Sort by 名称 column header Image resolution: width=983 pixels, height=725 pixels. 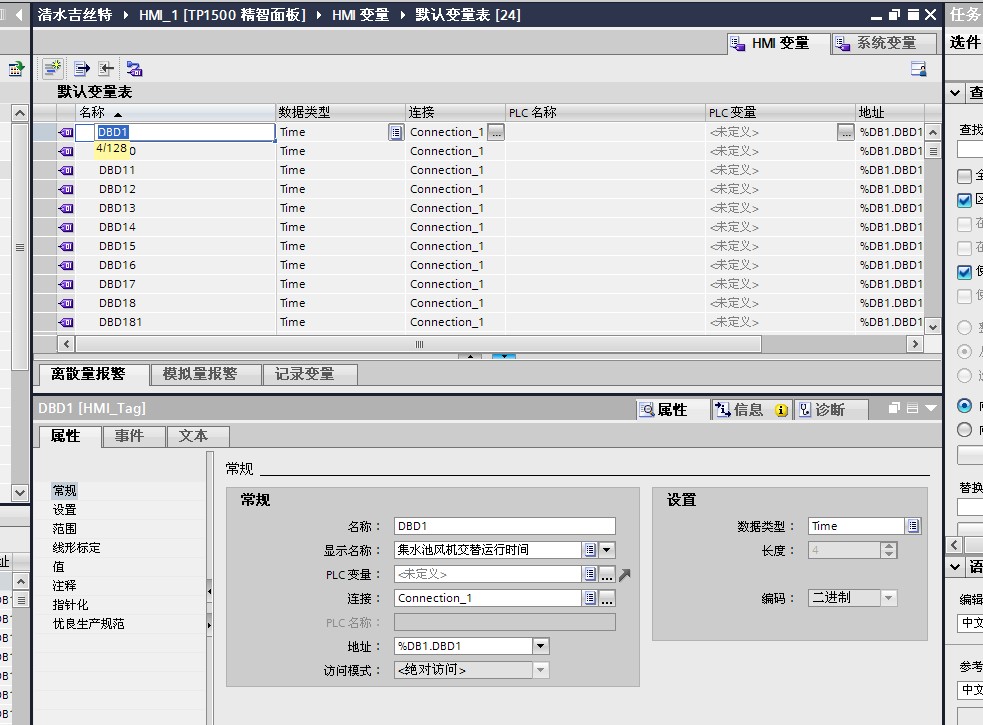(176, 113)
